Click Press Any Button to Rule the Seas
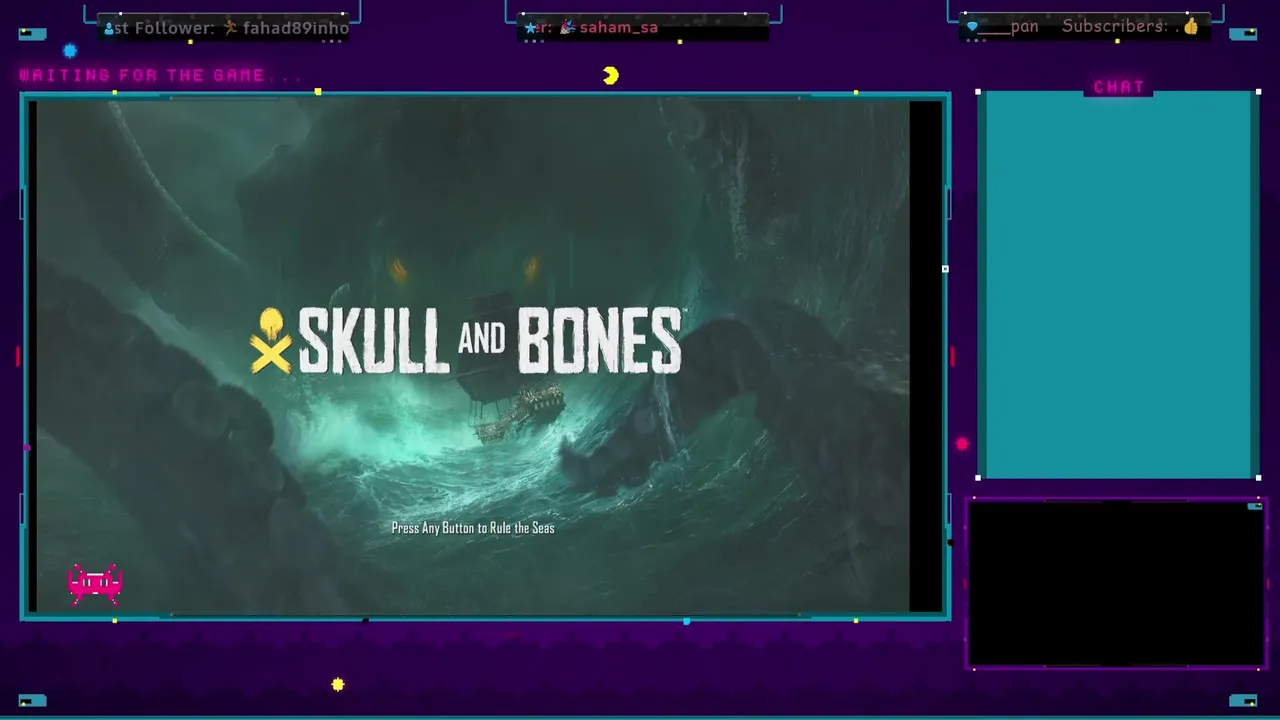Image resolution: width=1280 pixels, height=720 pixels. 473,528
